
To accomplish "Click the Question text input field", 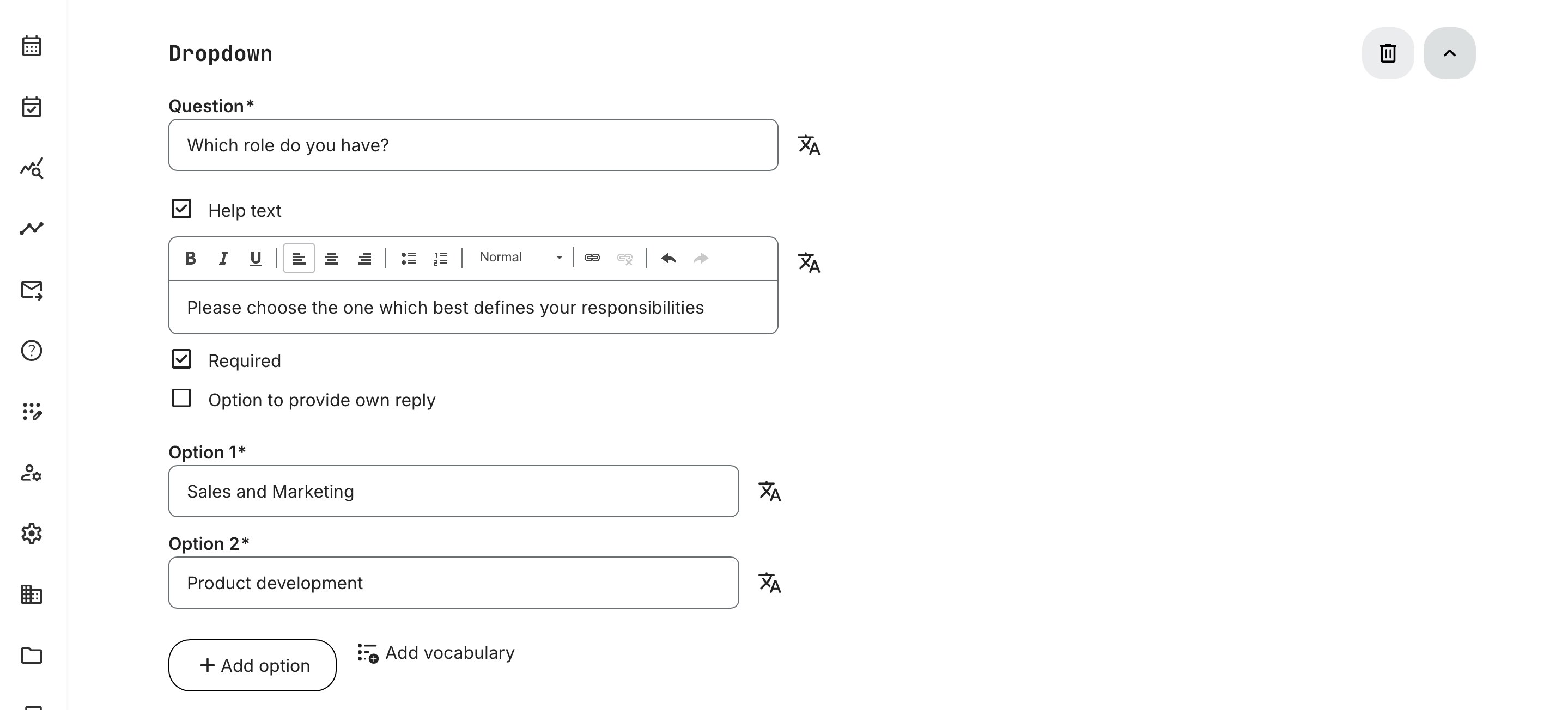I will (473, 145).
